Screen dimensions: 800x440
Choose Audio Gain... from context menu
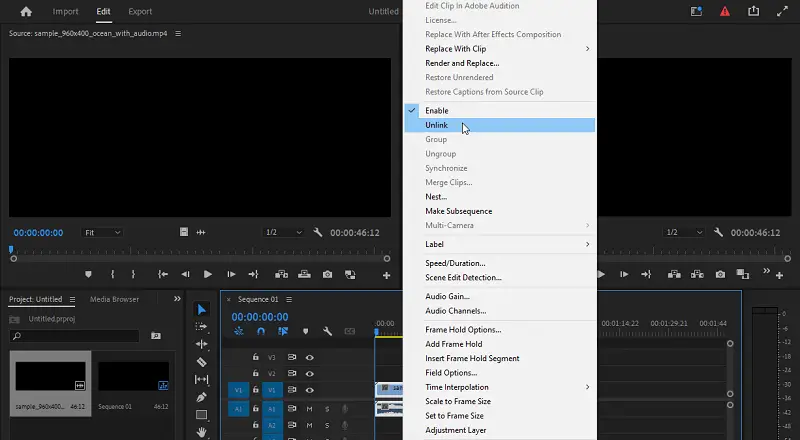tap(499, 296)
